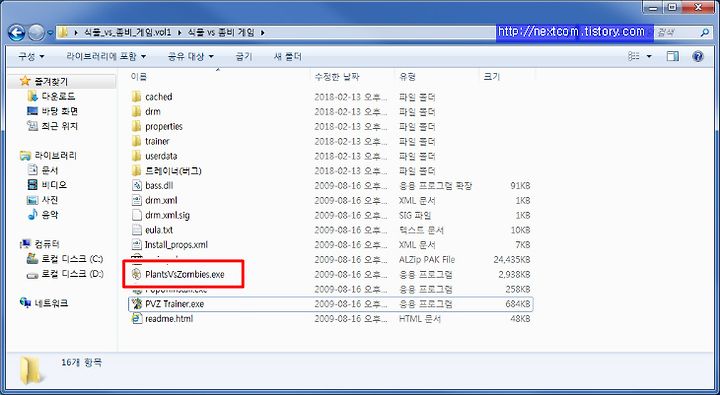The height and width of the screenshot is (395, 720).
Task: Select the cached folder icon
Action: pos(136,97)
